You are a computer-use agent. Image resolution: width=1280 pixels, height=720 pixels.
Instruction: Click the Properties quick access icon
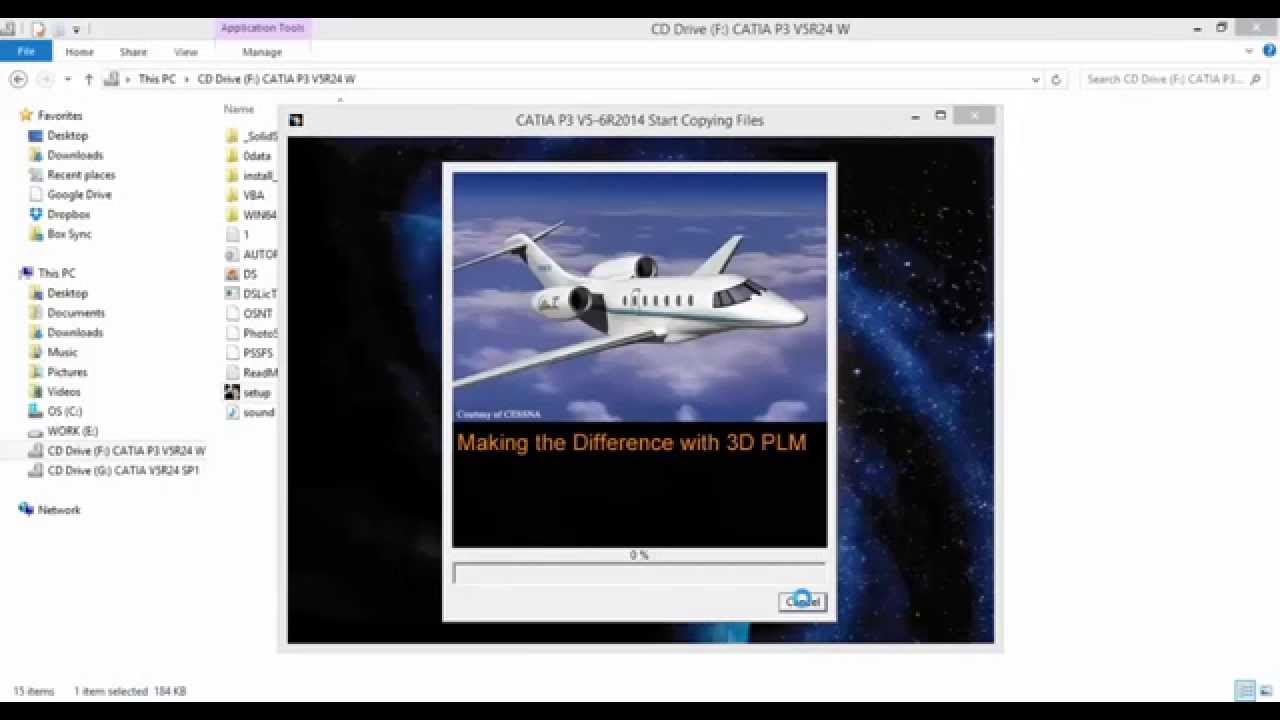(x=38, y=29)
